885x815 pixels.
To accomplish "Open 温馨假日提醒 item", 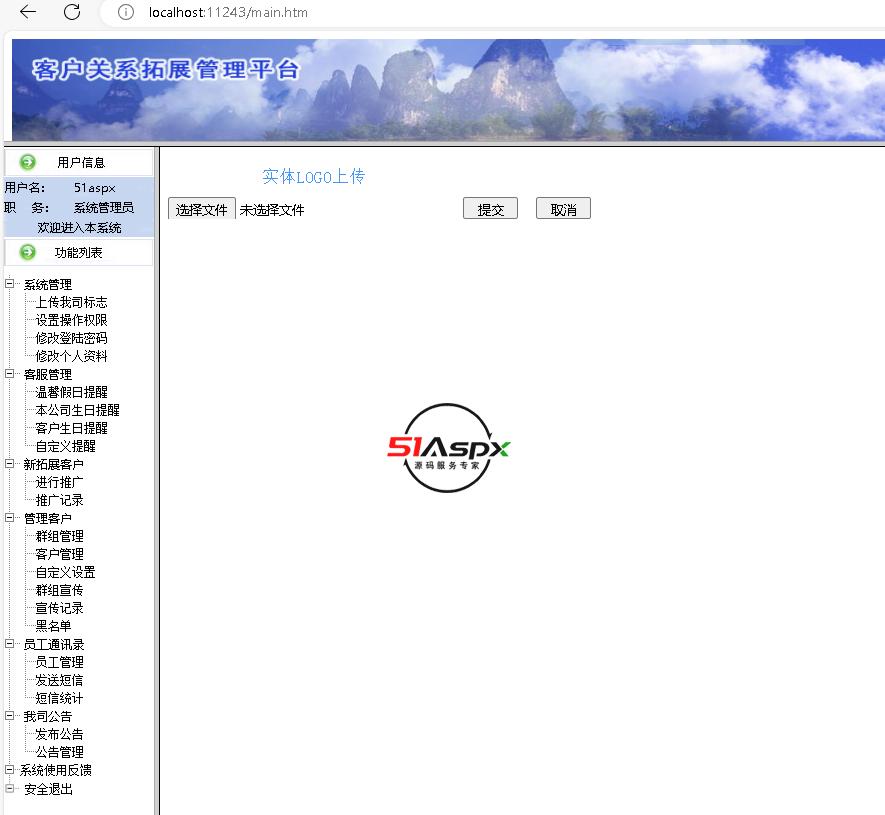I will pos(71,392).
